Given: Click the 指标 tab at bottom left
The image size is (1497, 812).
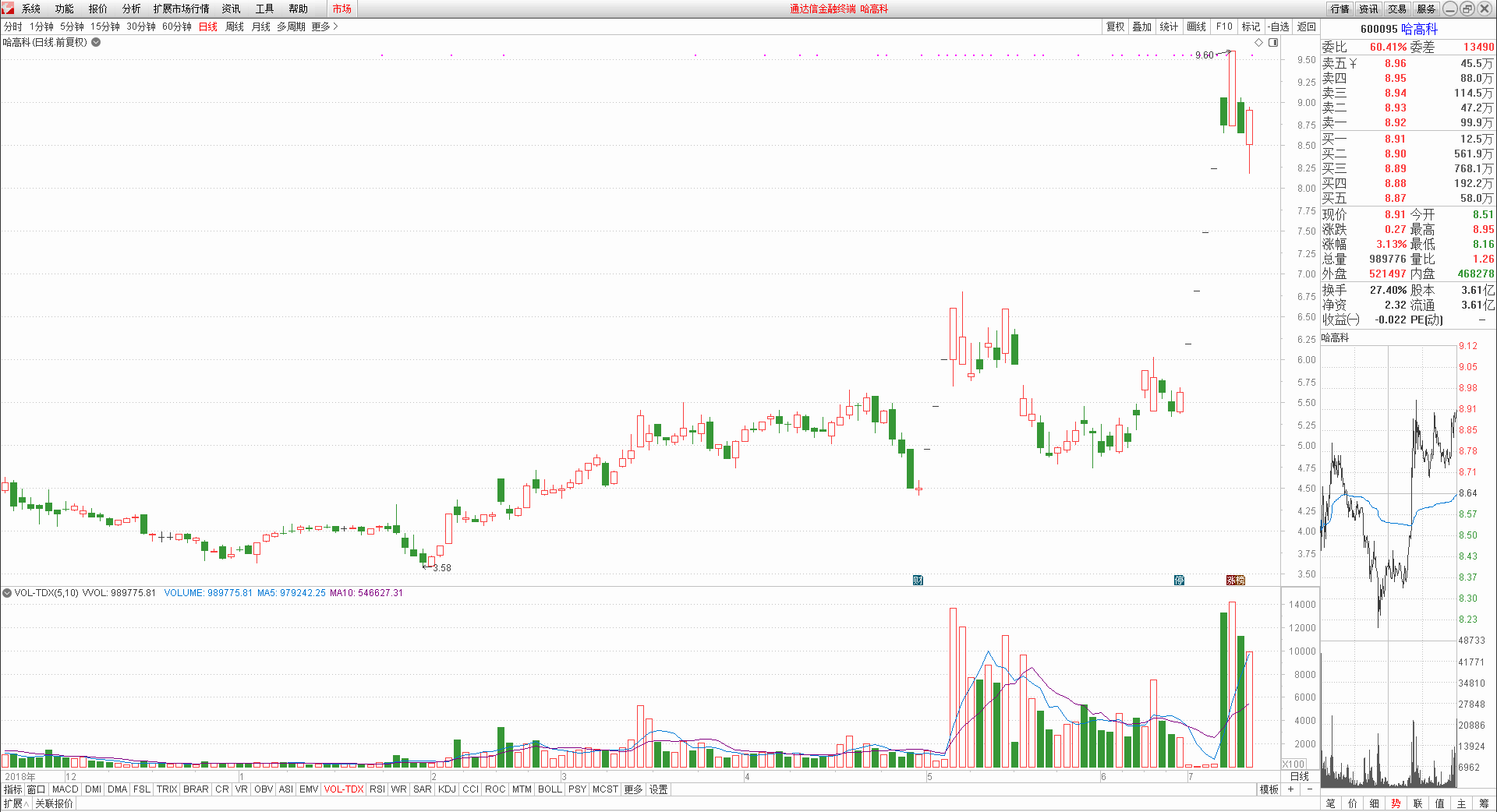Looking at the screenshot, I should coord(13,789).
